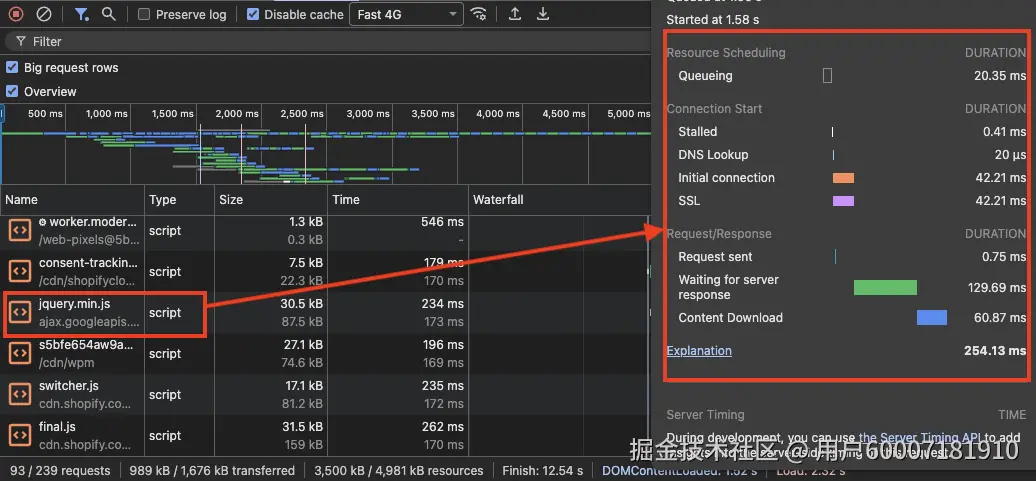
Task: Click the 30.5 kB size cell
Action: tap(301, 304)
